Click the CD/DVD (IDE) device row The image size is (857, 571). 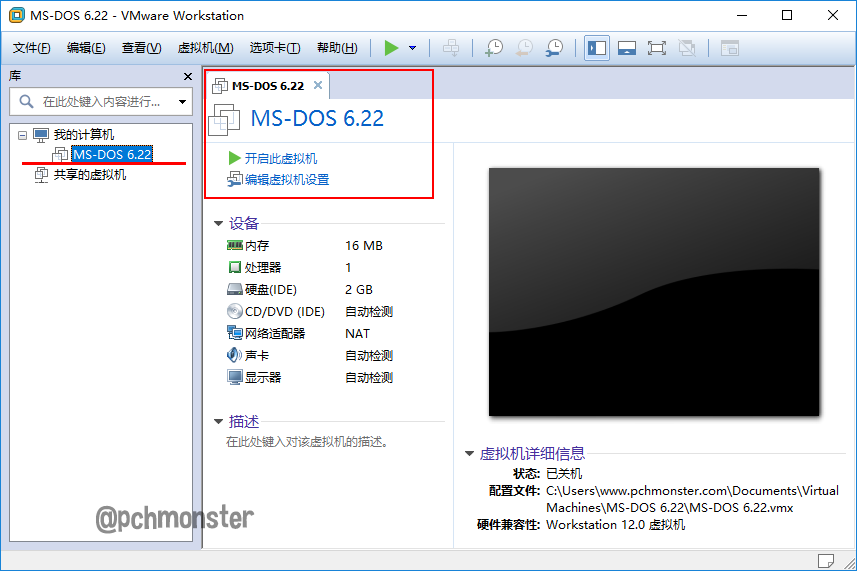[x=309, y=311]
